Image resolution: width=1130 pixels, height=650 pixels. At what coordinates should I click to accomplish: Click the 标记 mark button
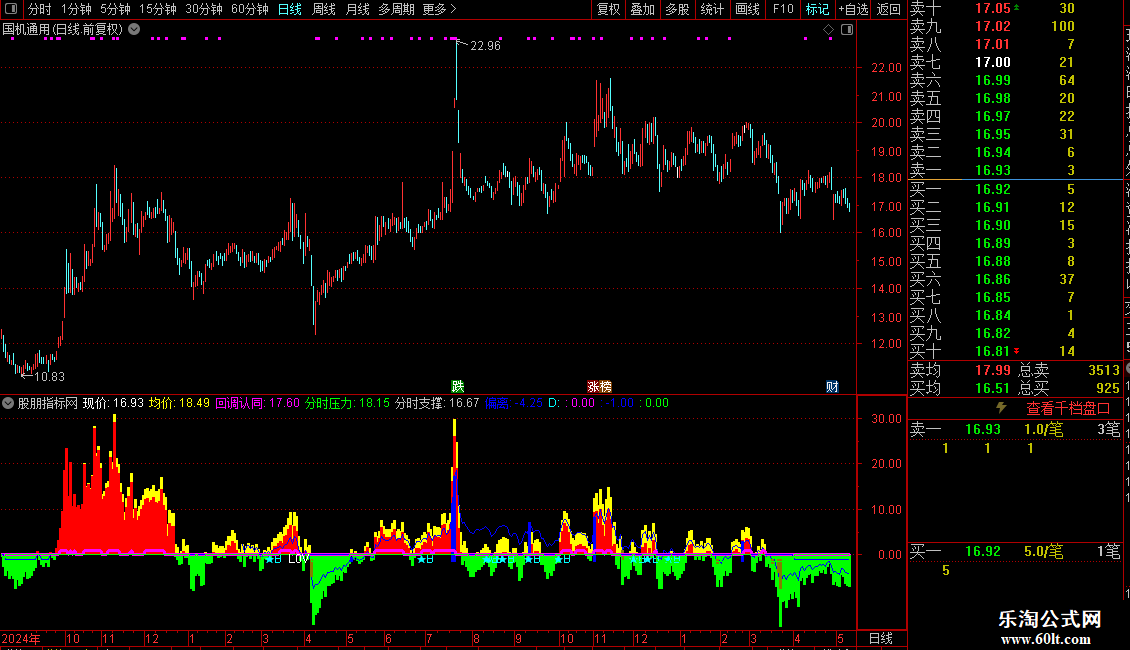[817, 9]
